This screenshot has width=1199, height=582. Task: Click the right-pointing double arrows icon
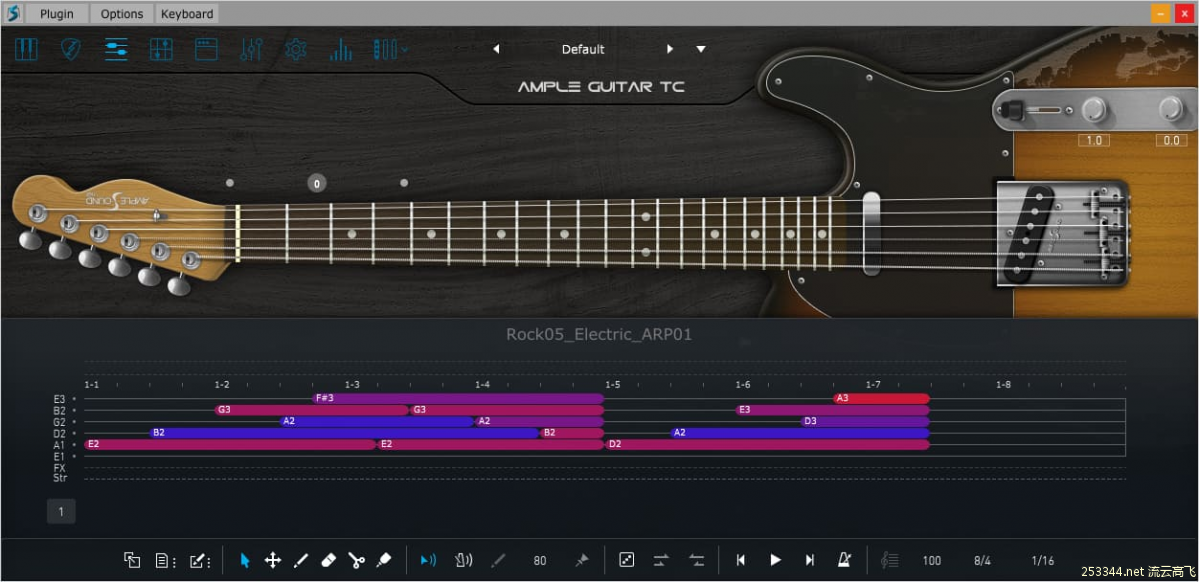(661, 561)
